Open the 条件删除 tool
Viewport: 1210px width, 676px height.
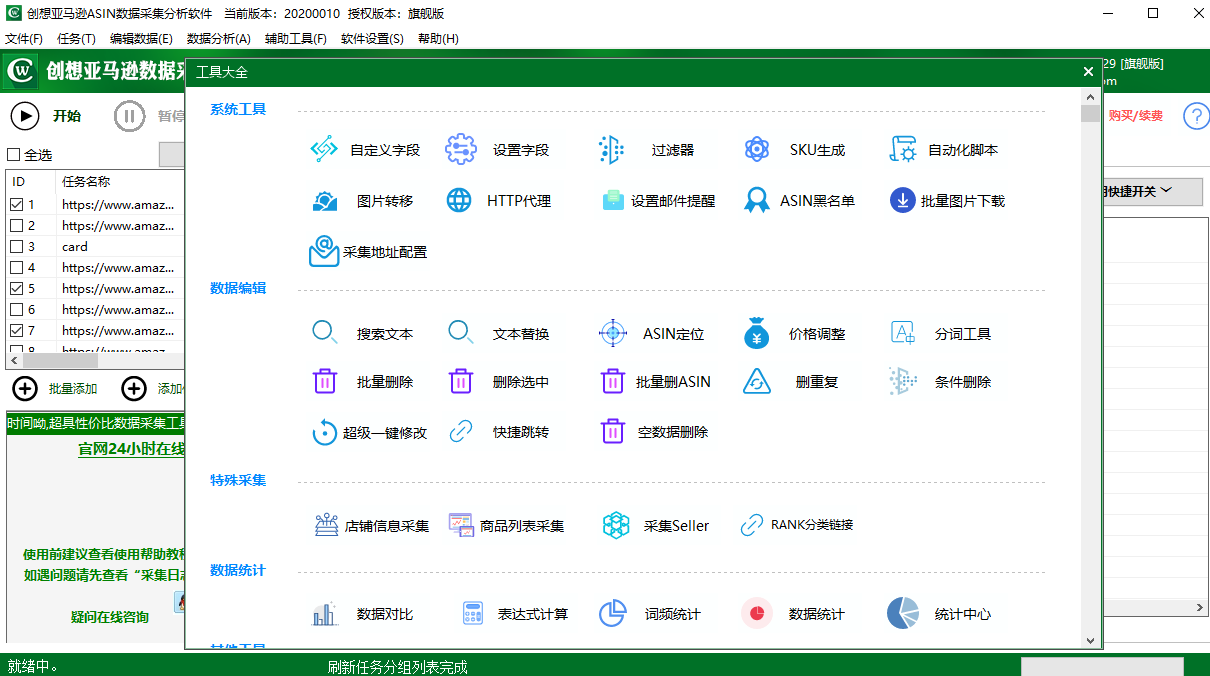(x=940, y=382)
